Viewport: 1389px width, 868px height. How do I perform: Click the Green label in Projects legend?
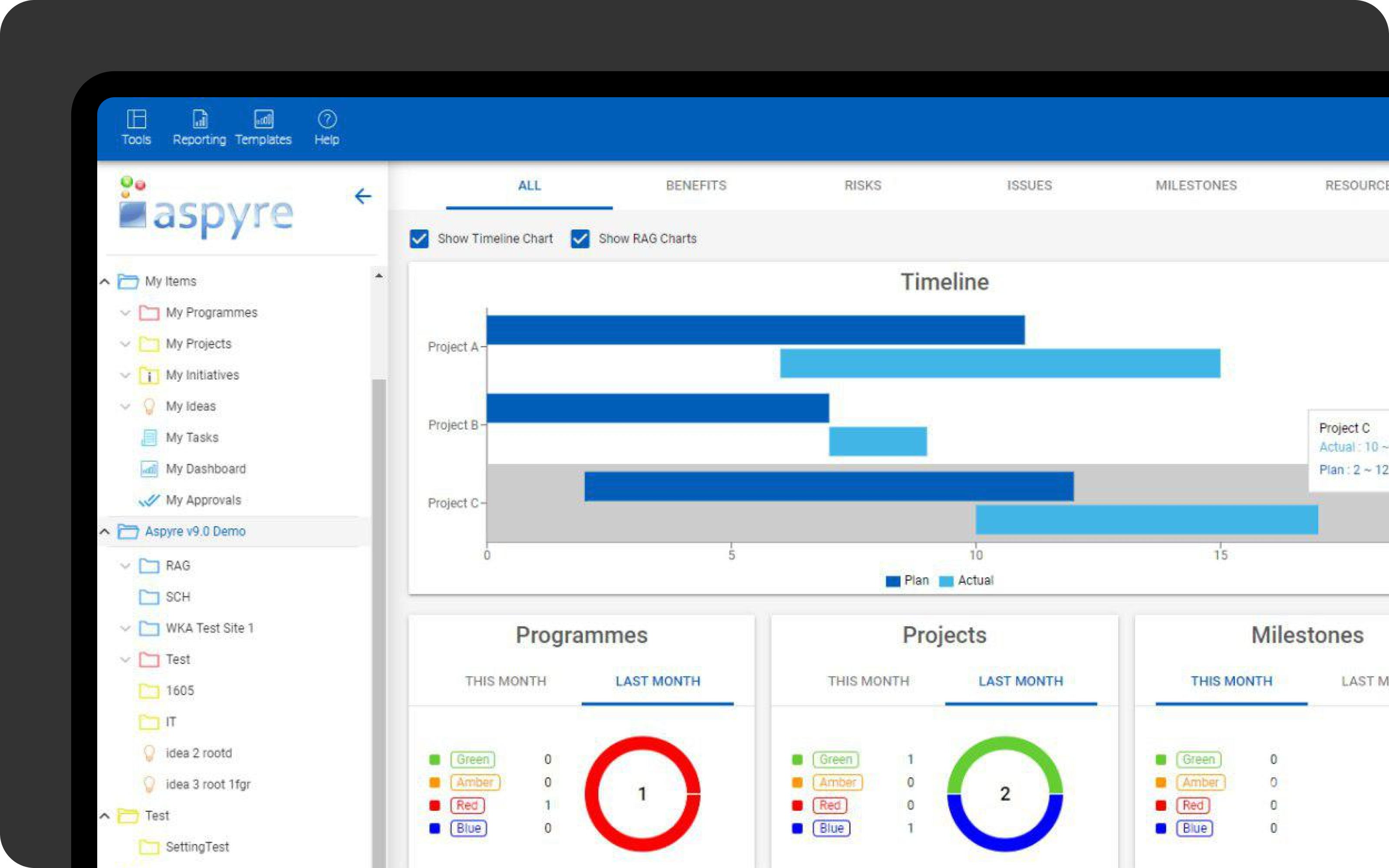pyautogui.click(x=836, y=759)
